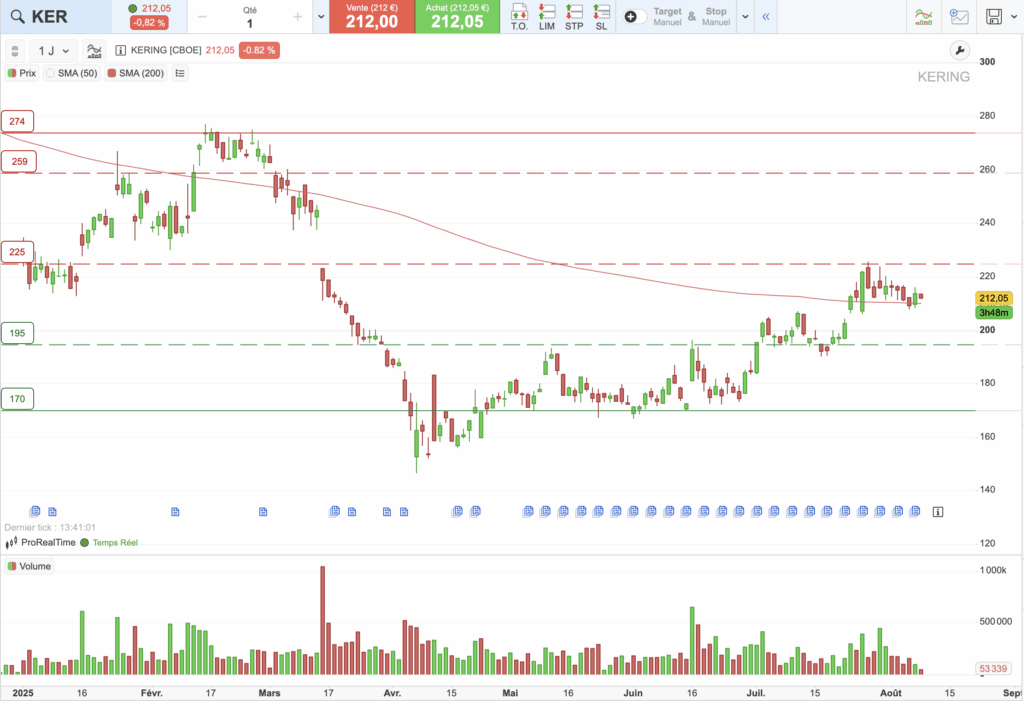Click the green 3h48m countdown tag
This screenshot has height=701, width=1024.
993,313
